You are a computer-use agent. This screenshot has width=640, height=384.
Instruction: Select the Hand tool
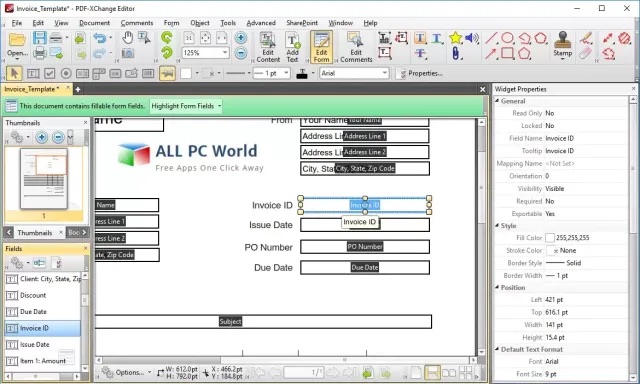[x=127, y=38]
